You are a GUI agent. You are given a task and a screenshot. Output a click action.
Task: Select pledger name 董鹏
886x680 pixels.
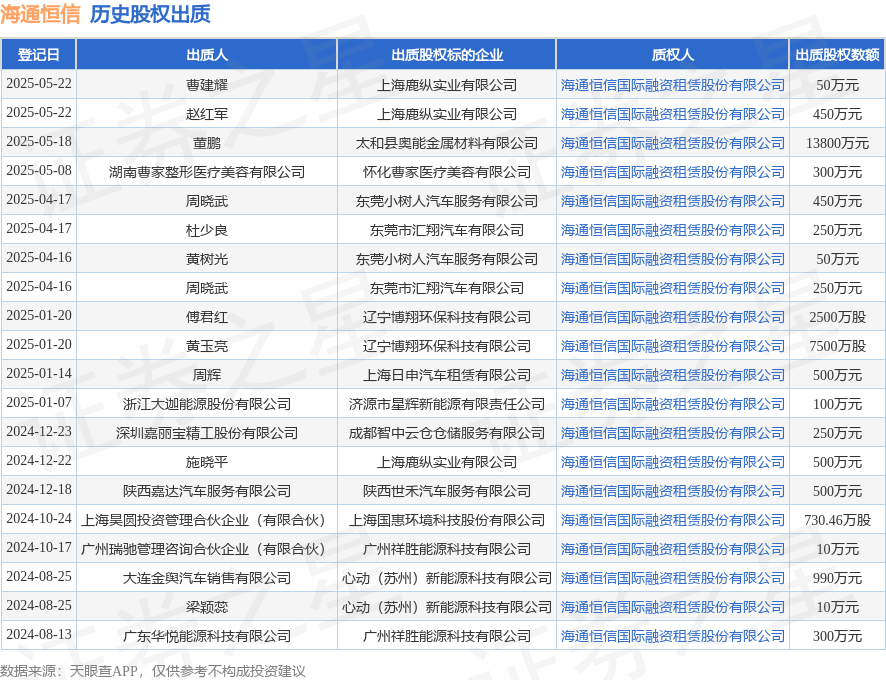(x=207, y=143)
